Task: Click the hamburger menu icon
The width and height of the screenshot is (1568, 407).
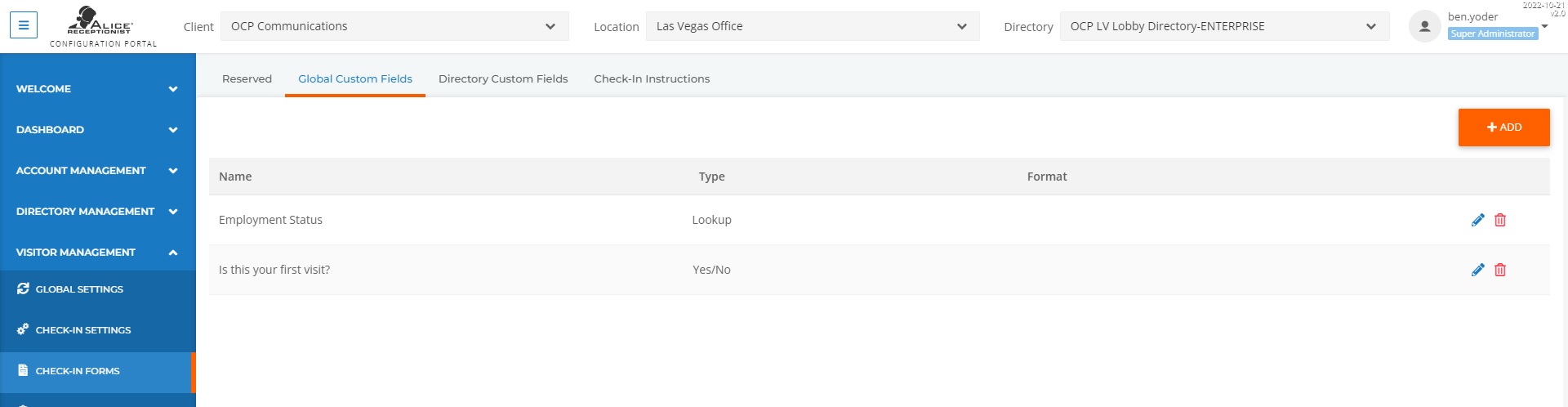Action: 24,25
